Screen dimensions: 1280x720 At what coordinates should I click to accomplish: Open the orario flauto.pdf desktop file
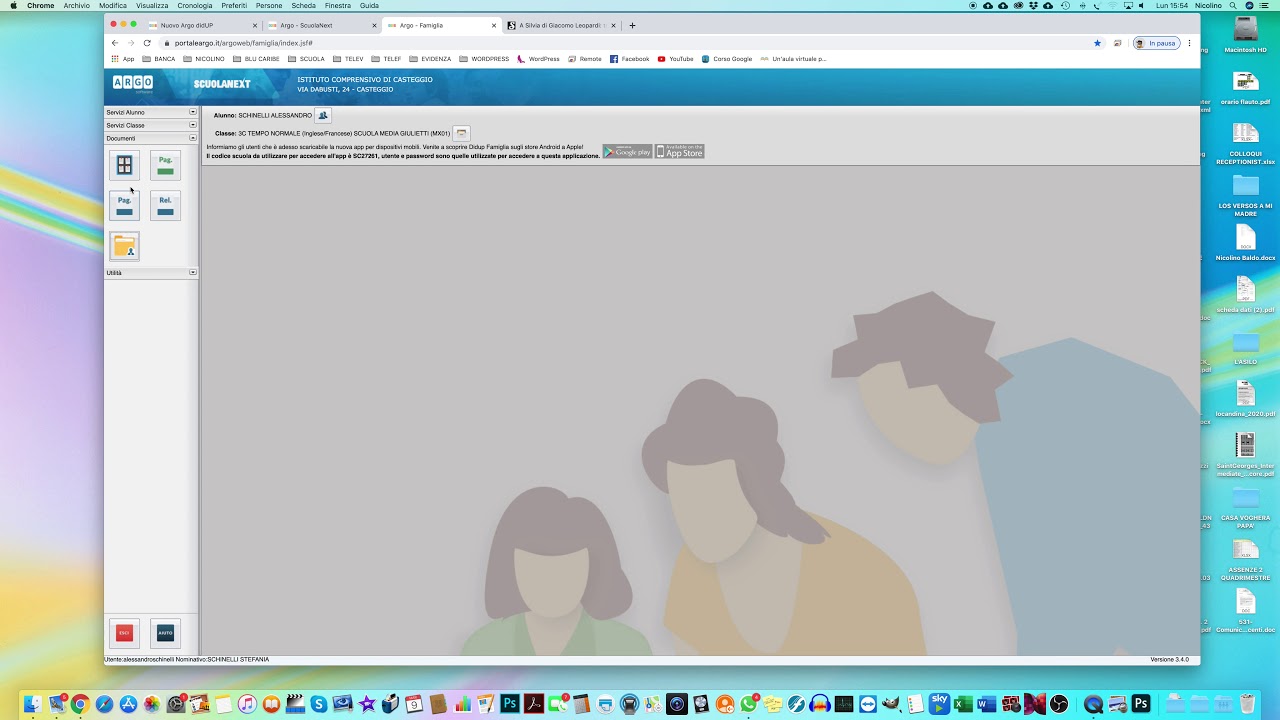(1245, 87)
